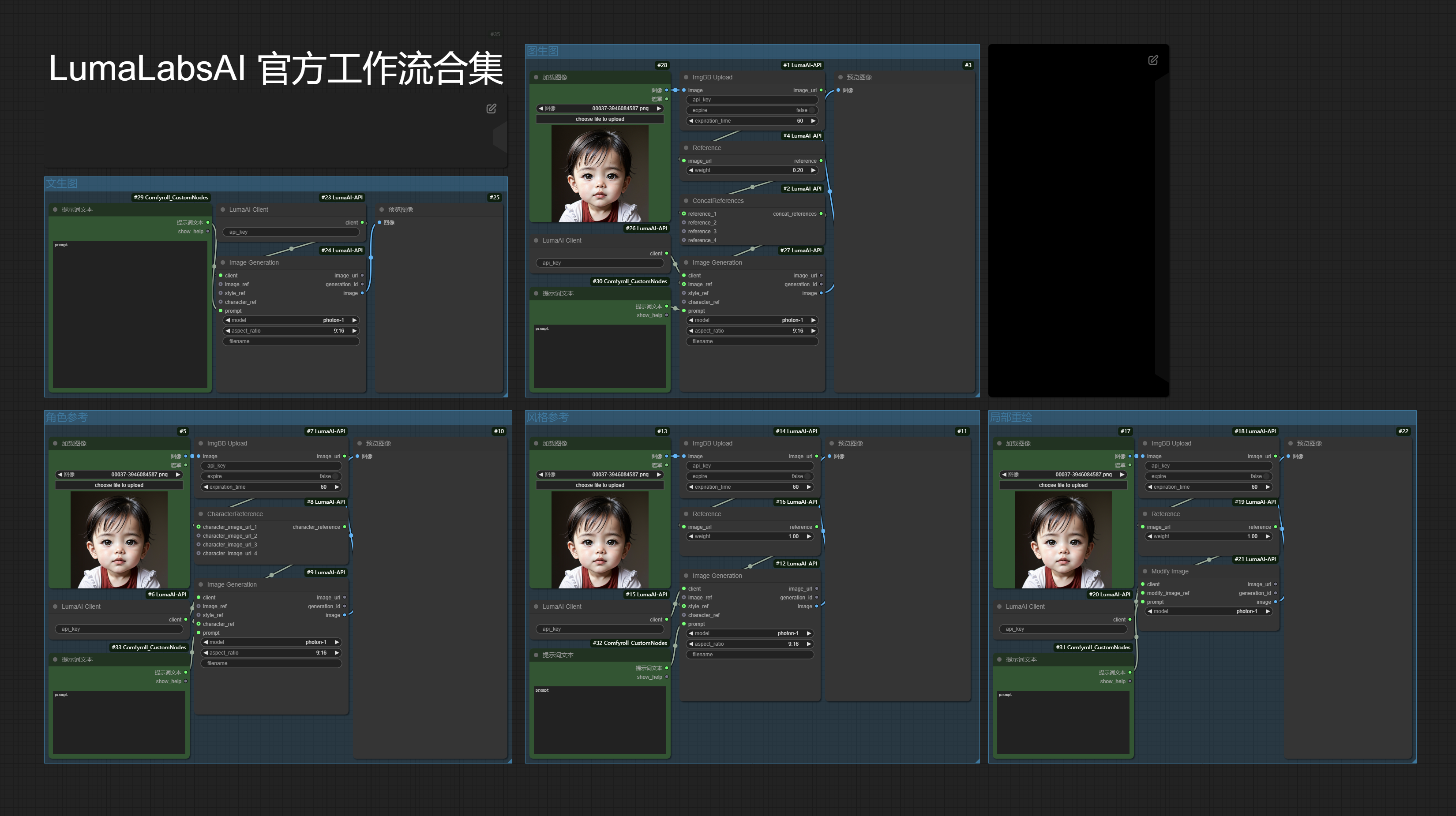Click the right arrow of the 0.20 weight widget
The height and width of the screenshot is (816, 1456).
coord(813,170)
